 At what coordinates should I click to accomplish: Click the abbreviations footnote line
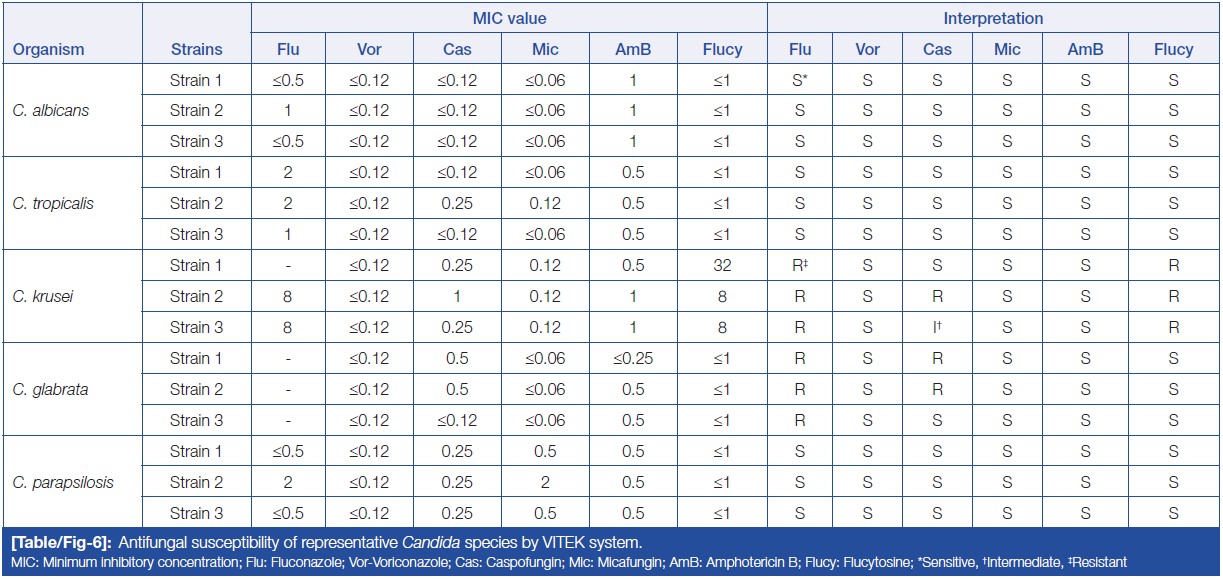click(570, 563)
